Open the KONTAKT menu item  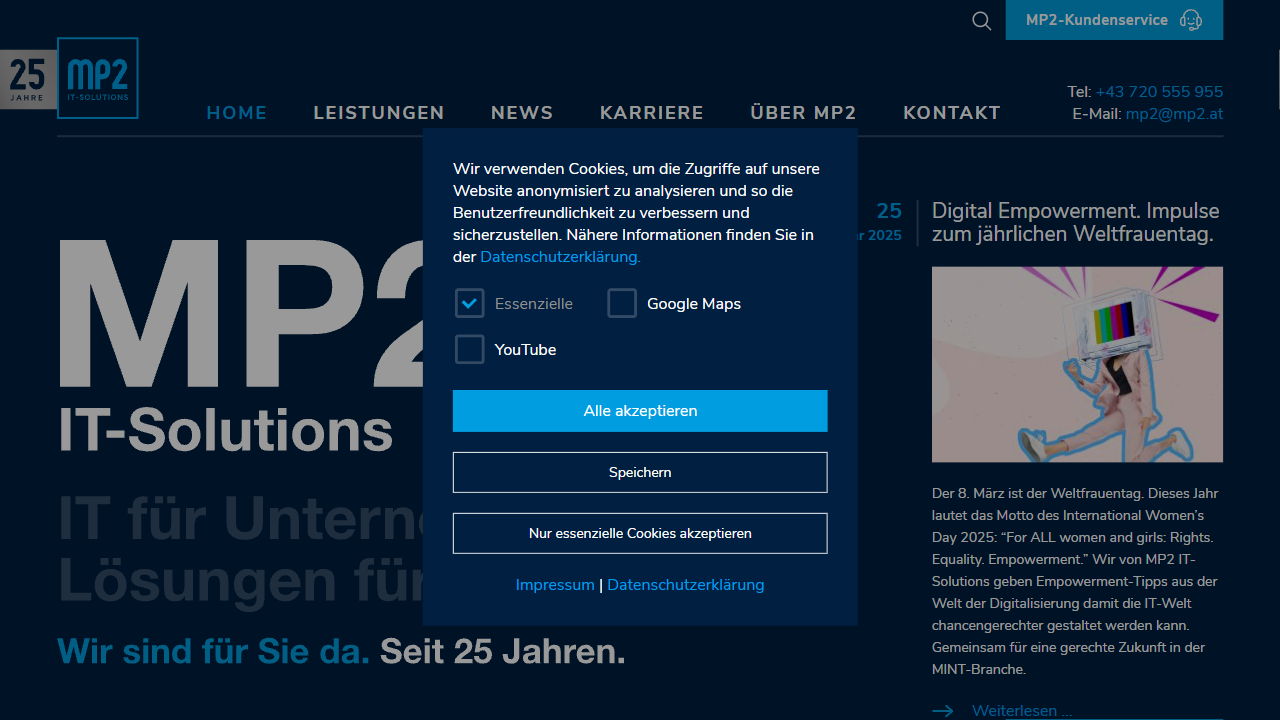click(x=952, y=113)
